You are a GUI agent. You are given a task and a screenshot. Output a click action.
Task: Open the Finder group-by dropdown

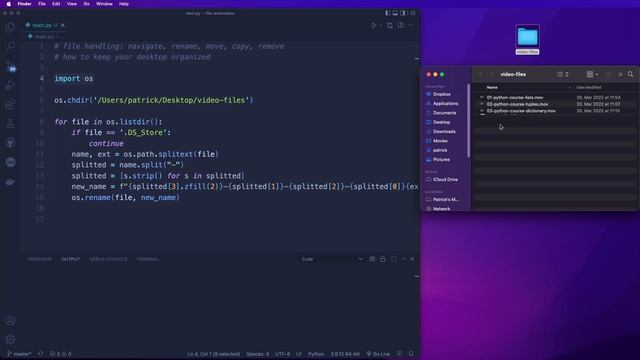[x=592, y=74]
